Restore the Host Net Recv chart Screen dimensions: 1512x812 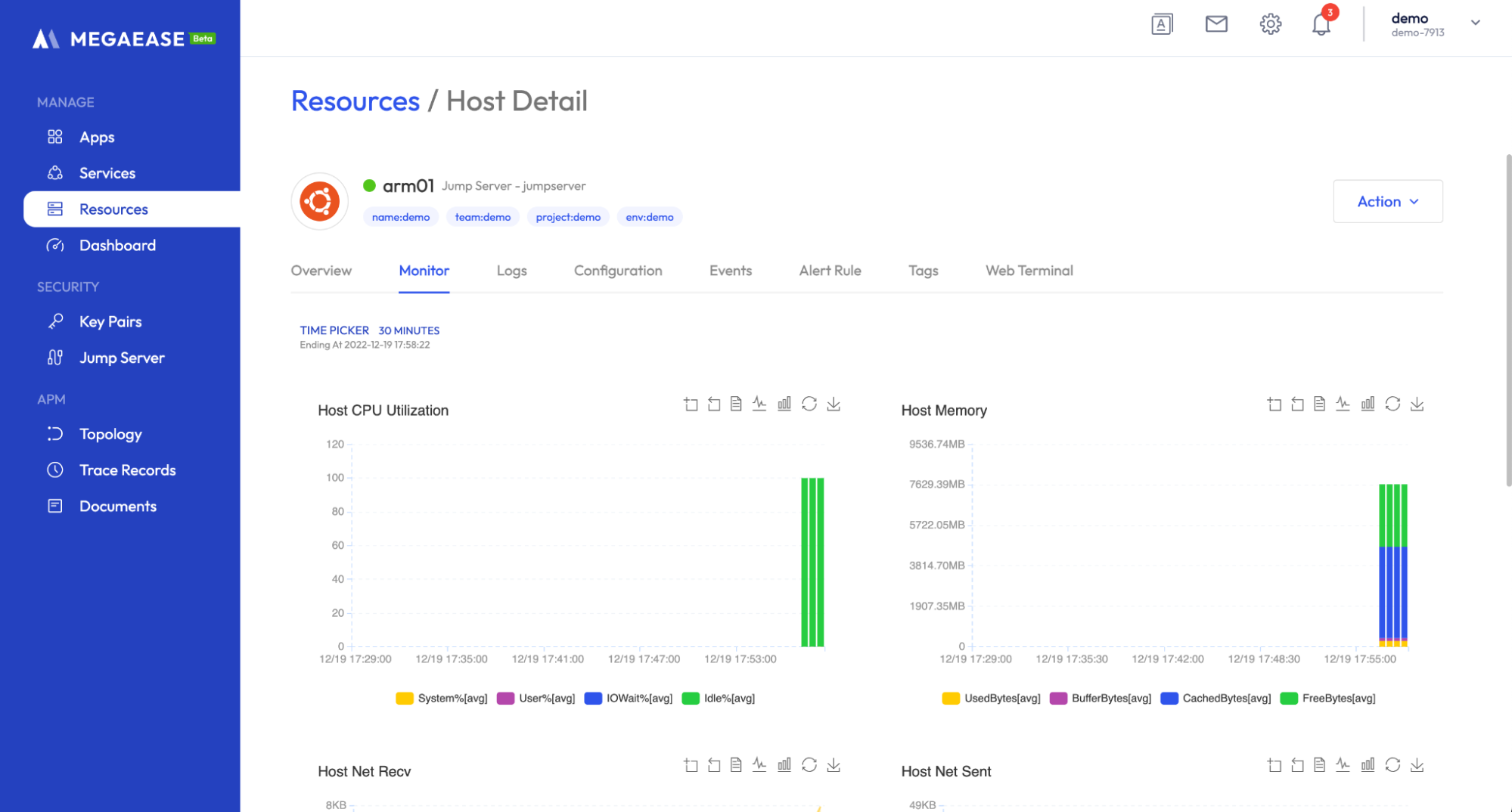click(x=809, y=765)
